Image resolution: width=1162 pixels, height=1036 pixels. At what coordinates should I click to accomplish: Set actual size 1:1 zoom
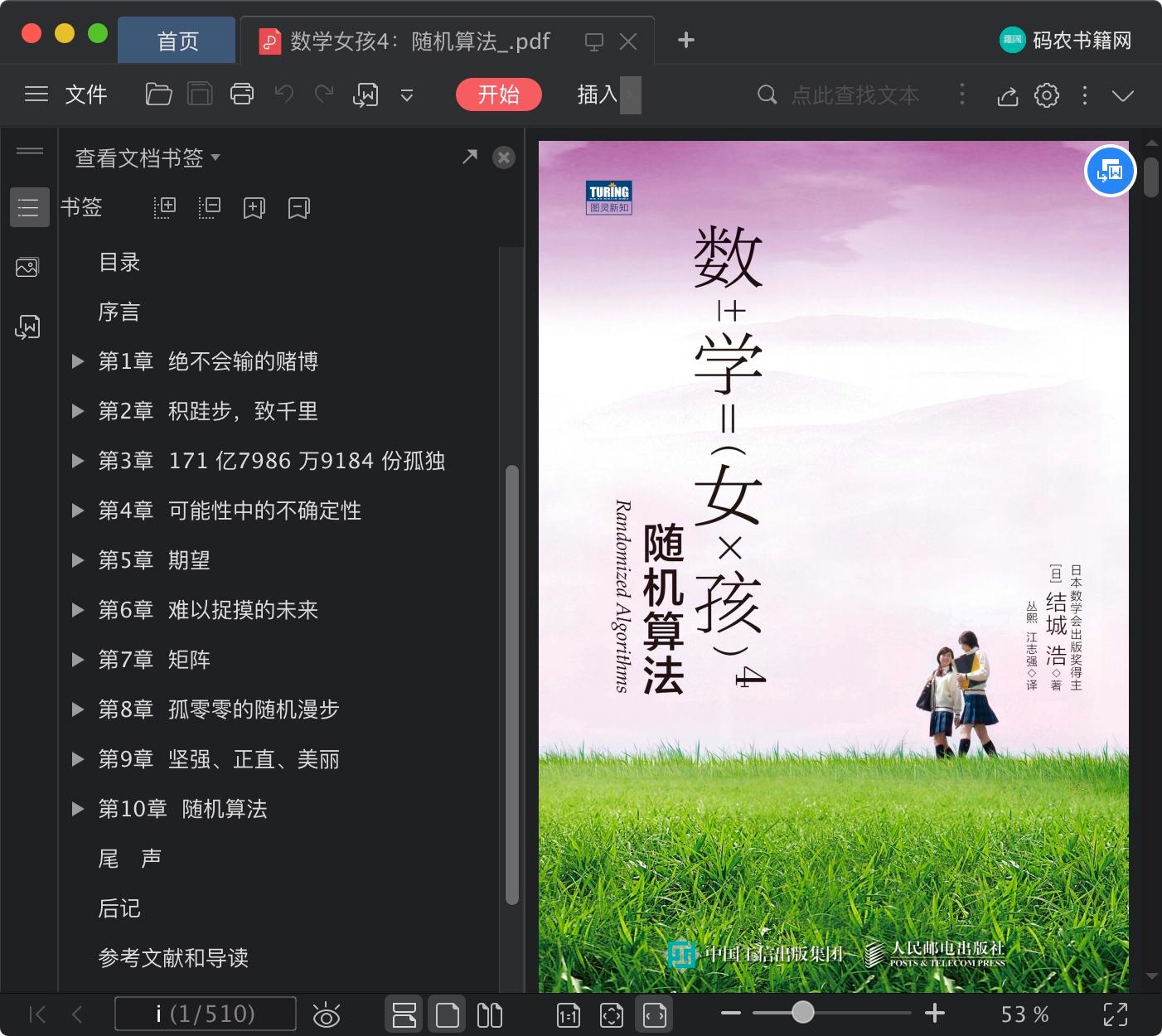569,1014
